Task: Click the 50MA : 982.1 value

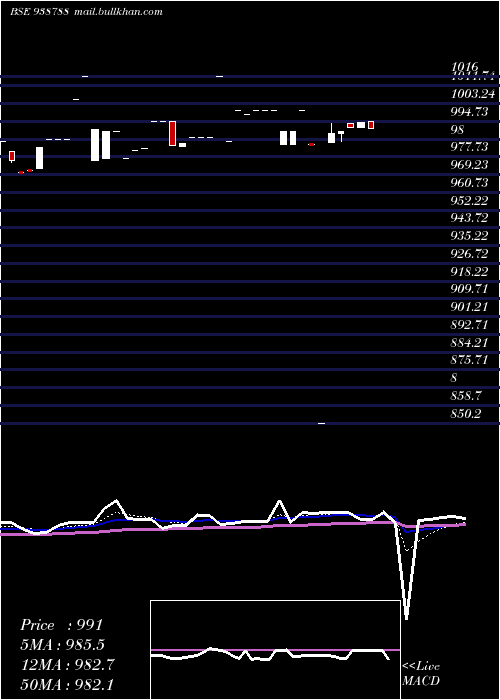Action: 67,685
